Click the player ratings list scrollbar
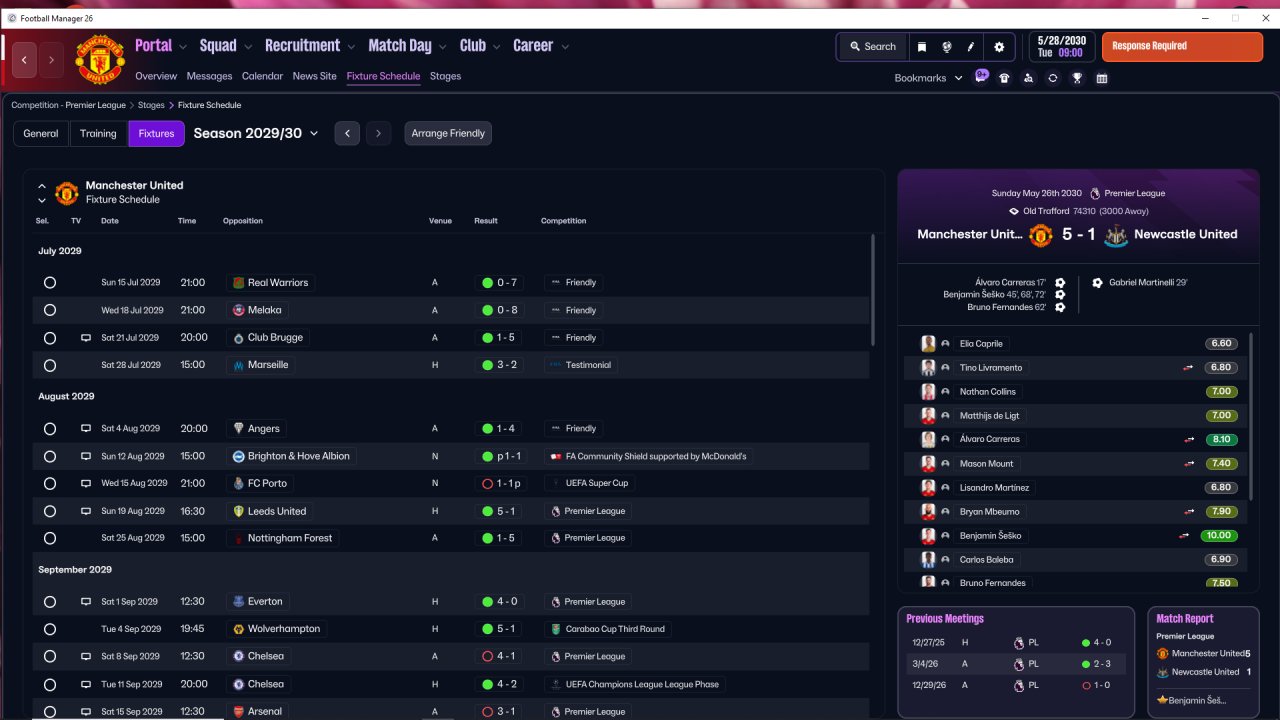Image resolution: width=1280 pixels, height=720 pixels. click(1252, 415)
